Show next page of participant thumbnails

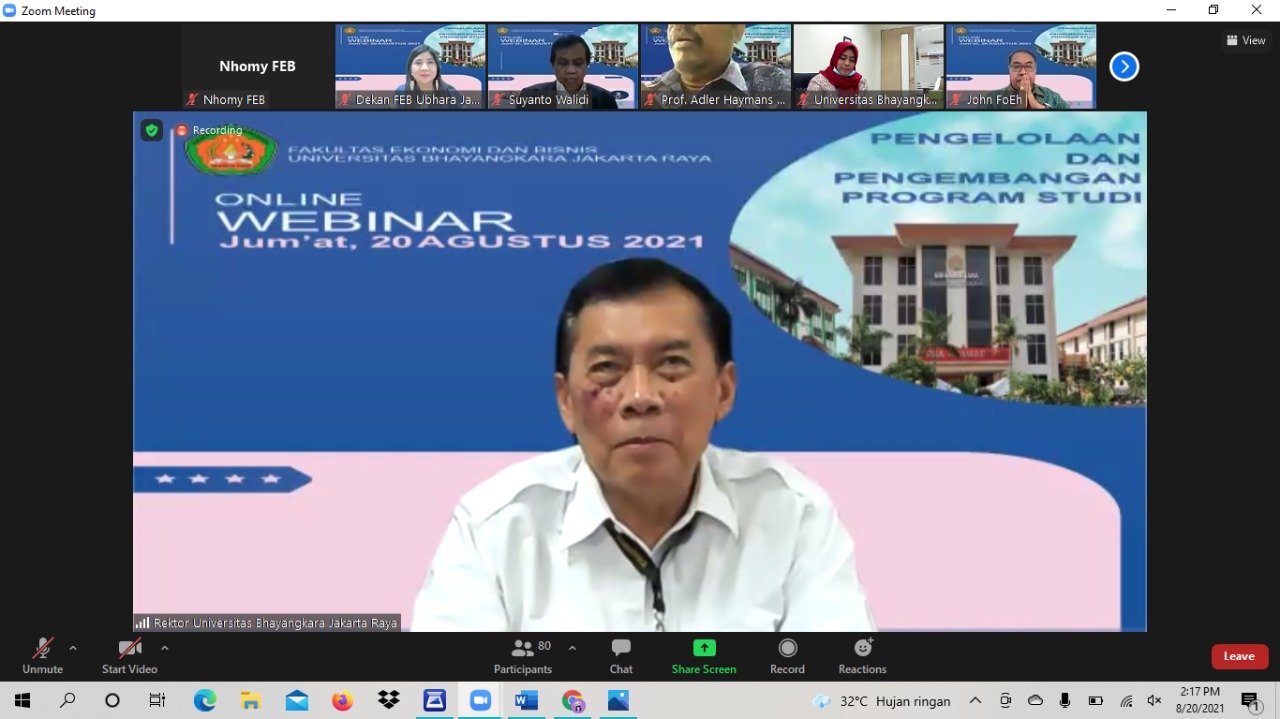(1124, 67)
